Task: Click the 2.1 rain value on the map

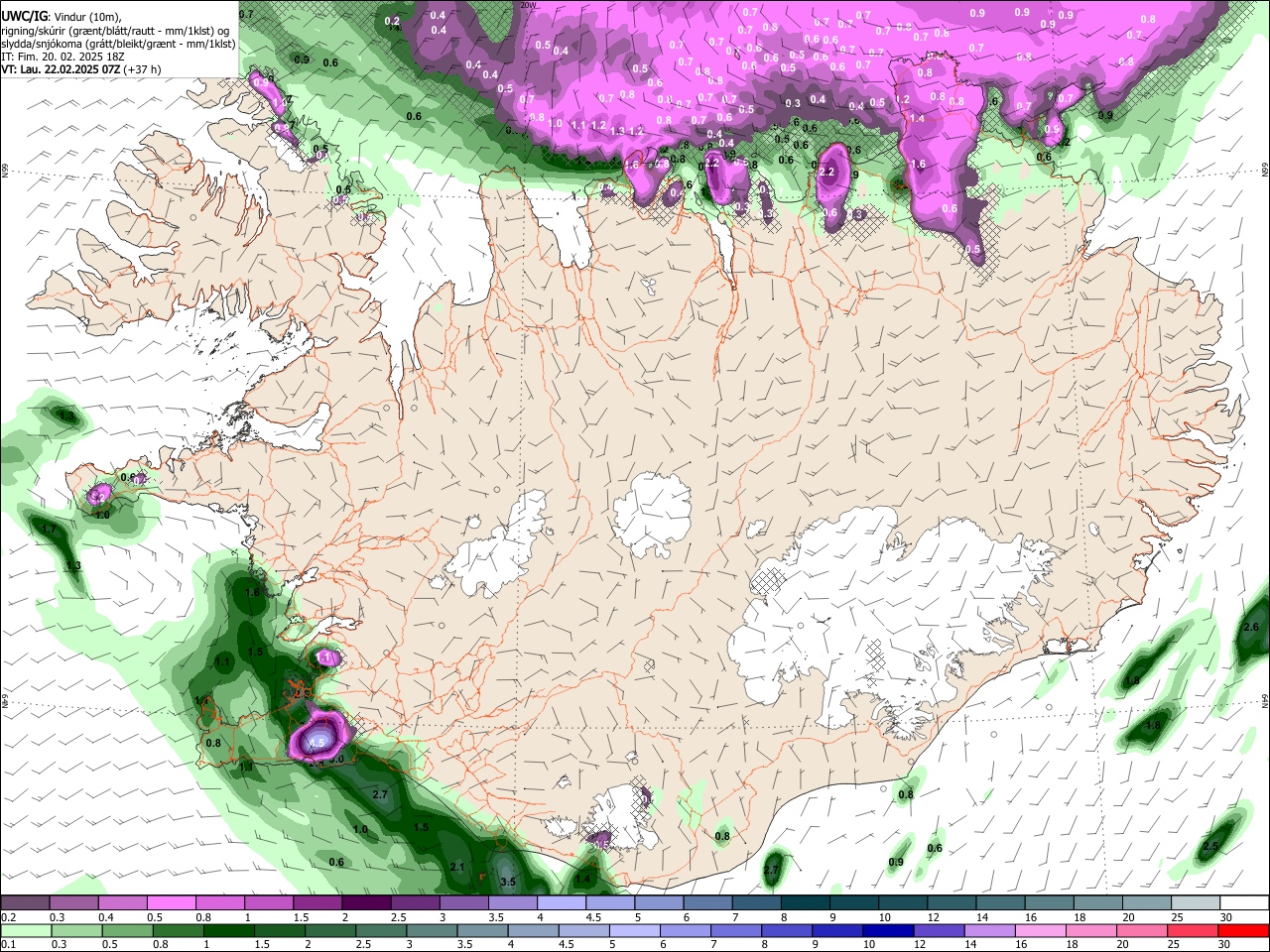Action: 457,867
